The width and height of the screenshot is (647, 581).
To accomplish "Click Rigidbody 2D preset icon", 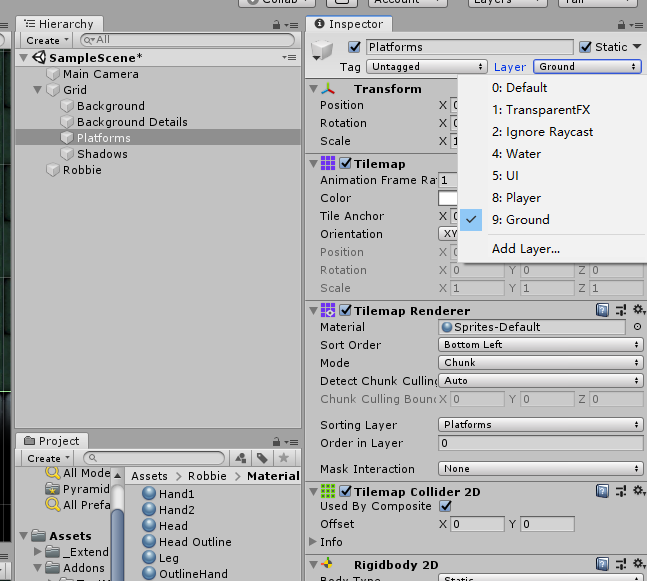I will point(621,564).
